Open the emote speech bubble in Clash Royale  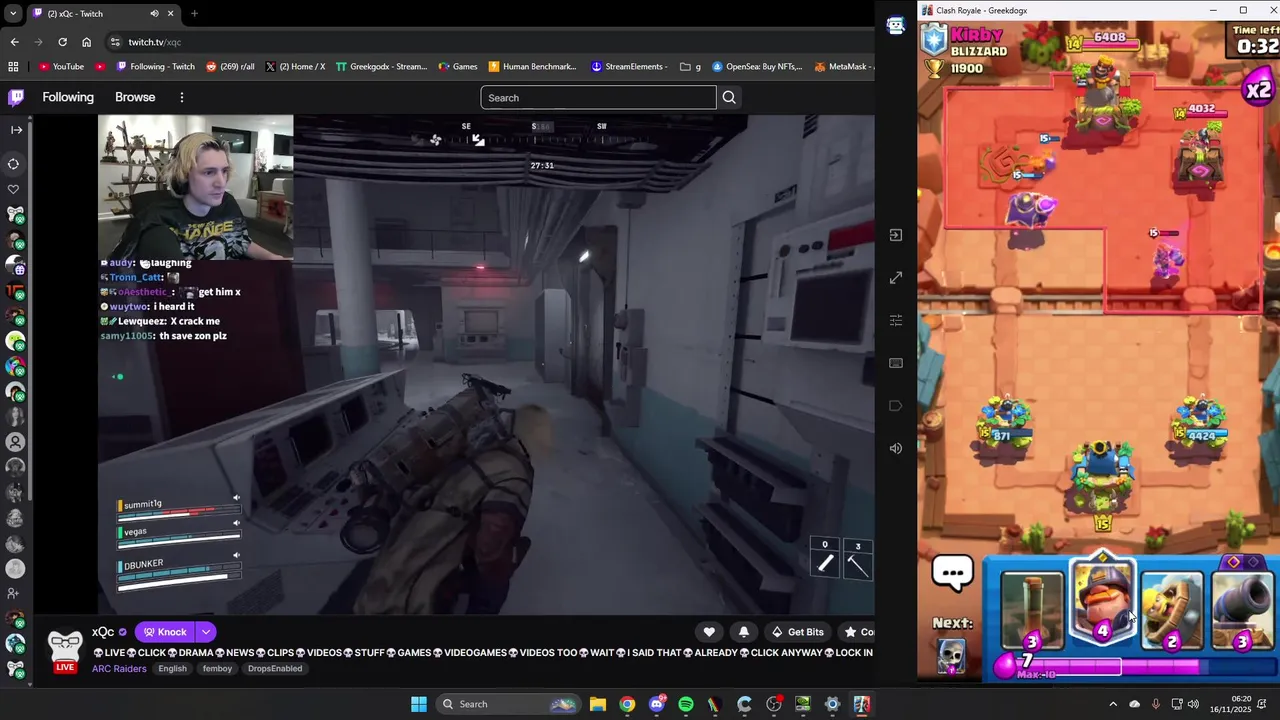(x=953, y=573)
